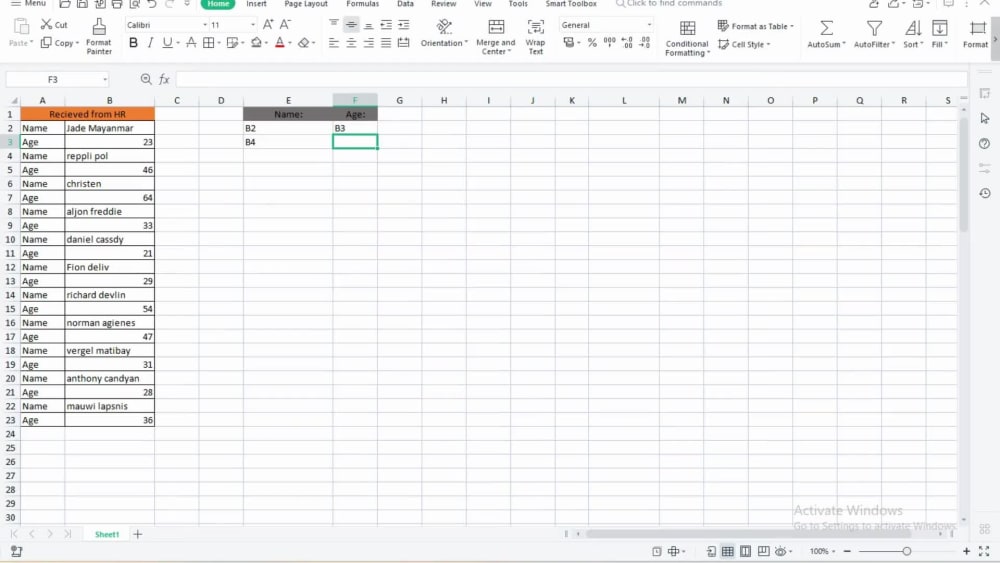Image resolution: width=1000 pixels, height=563 pixels.
Task: Switch to the Formulas tab
Action: click(x=362, y=4)
